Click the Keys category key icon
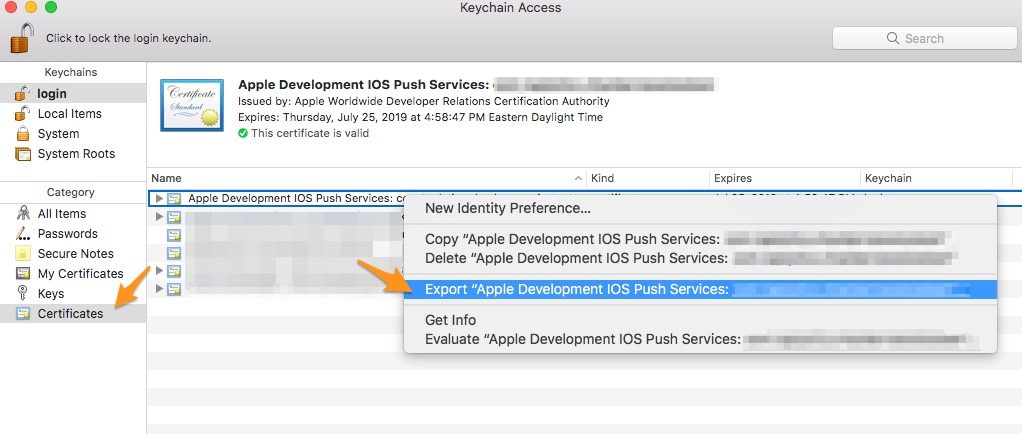Viewport: 1022px width, 434px height. [23, 293]
